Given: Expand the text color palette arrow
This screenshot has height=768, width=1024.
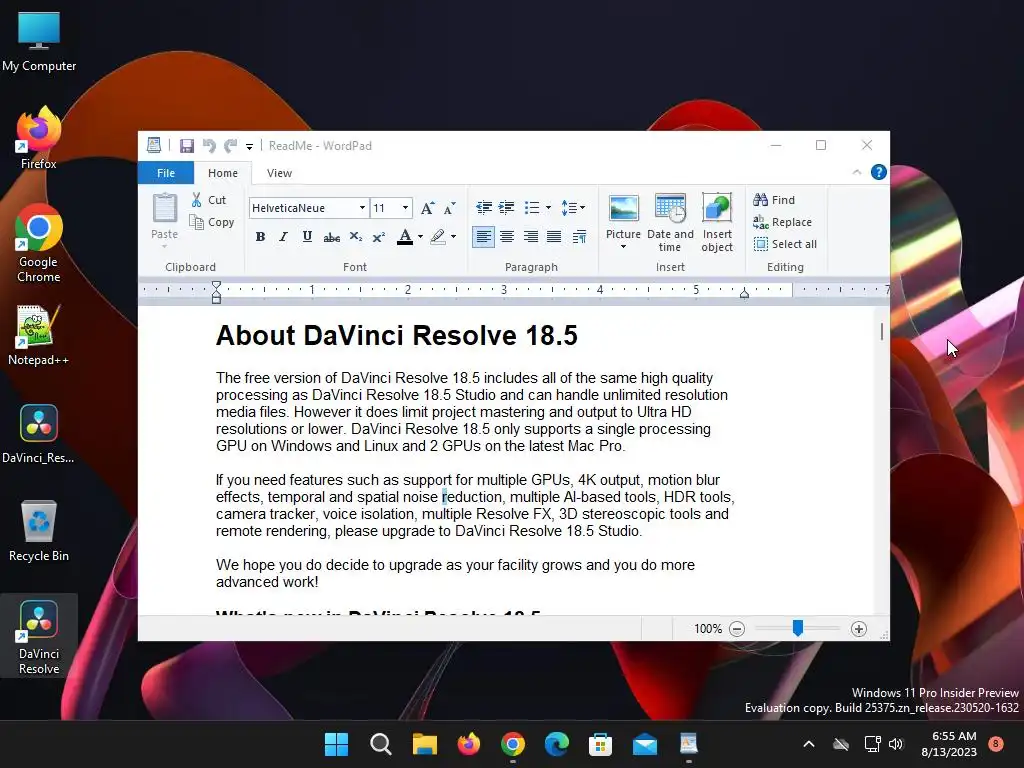Looking at the screenshot, I should tap(420, 236).
